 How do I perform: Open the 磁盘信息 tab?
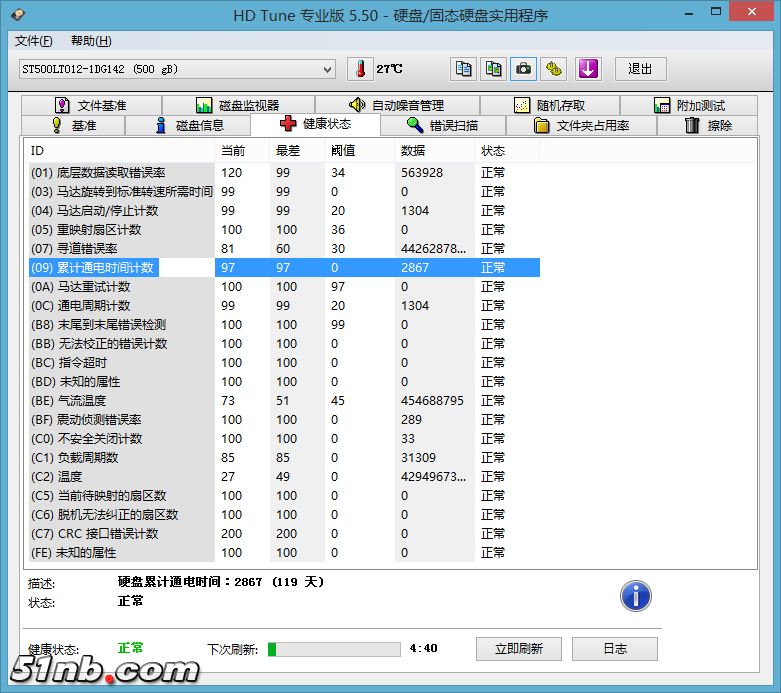188,125
